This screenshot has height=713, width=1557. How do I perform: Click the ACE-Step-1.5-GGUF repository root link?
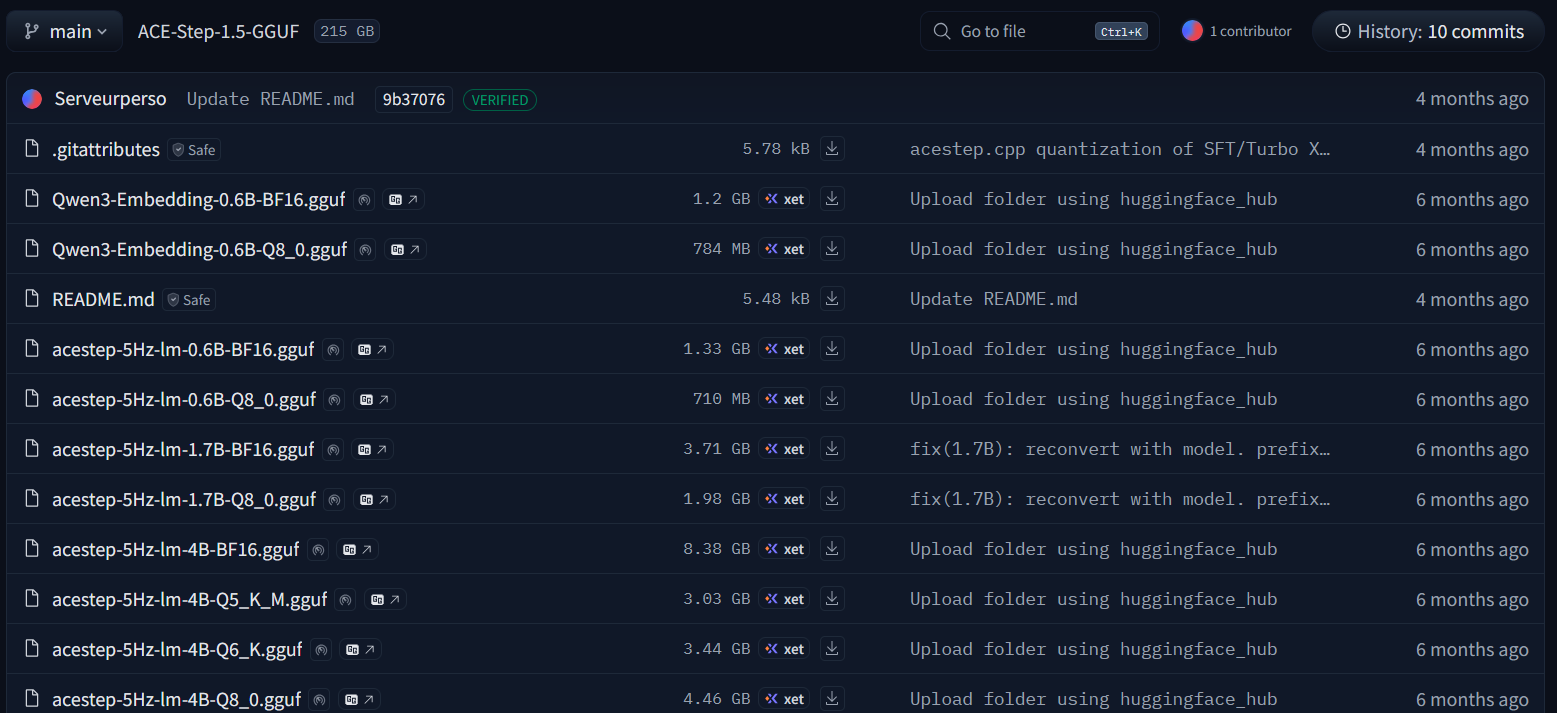218,31
